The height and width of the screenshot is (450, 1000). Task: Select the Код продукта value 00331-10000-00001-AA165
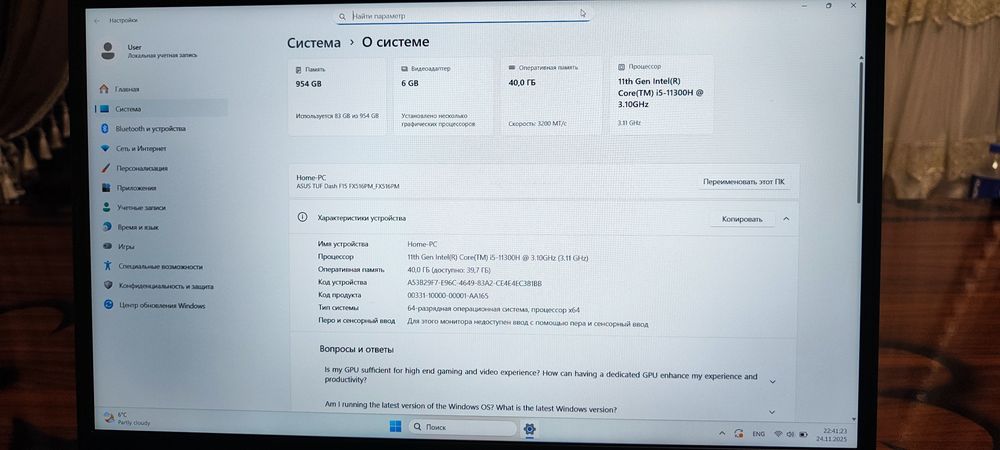click(x=448, y=296)
